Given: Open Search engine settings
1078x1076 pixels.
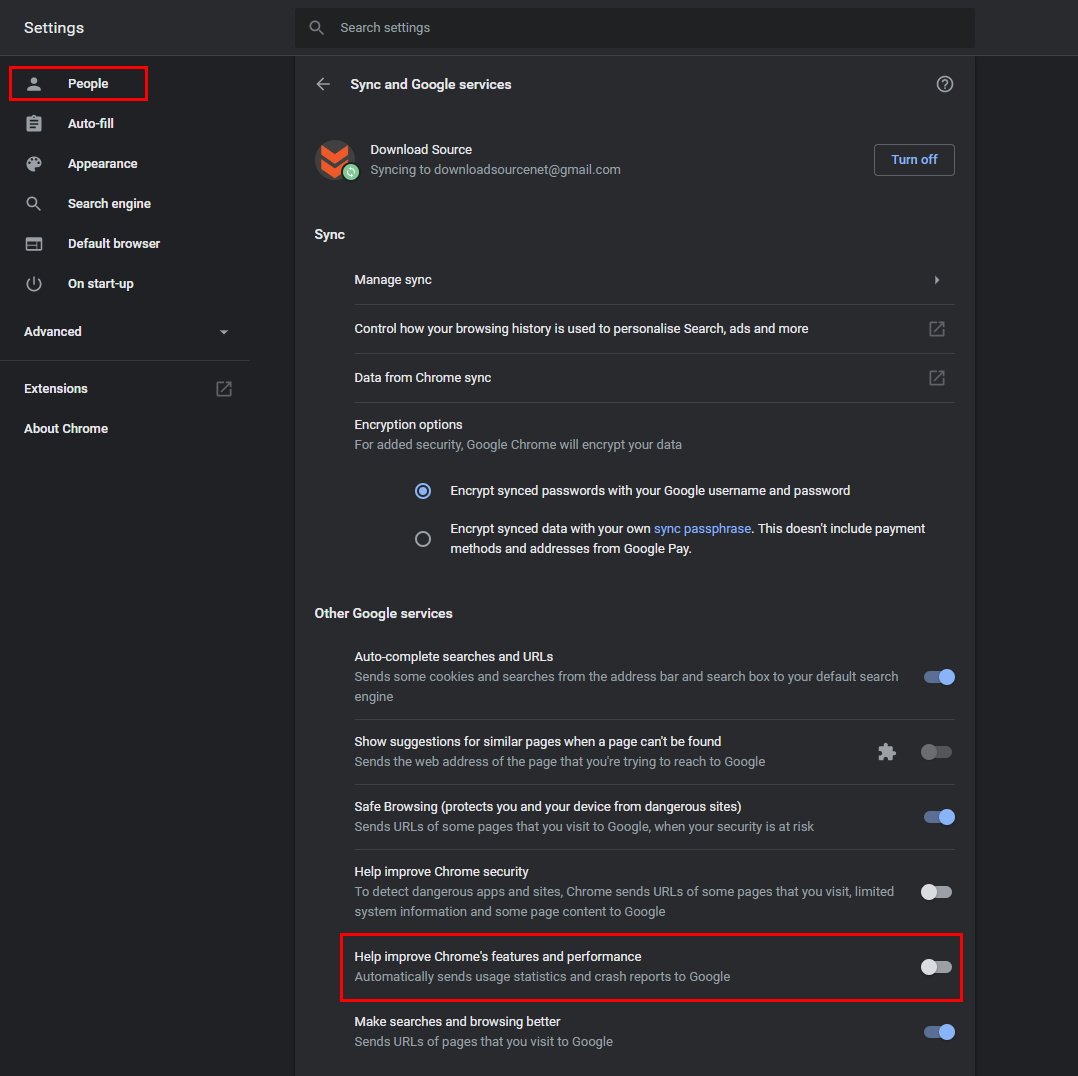Looking at the screenshot, I should pyautogui.click(x=109, y=204).
